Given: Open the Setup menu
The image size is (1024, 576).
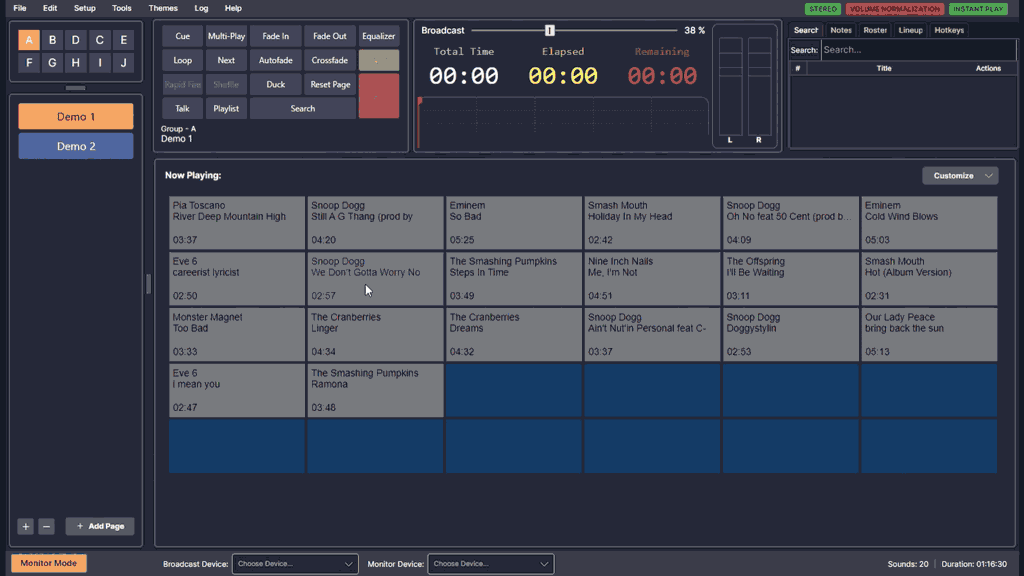Looking at the screenshot, I should coord(84,8).
